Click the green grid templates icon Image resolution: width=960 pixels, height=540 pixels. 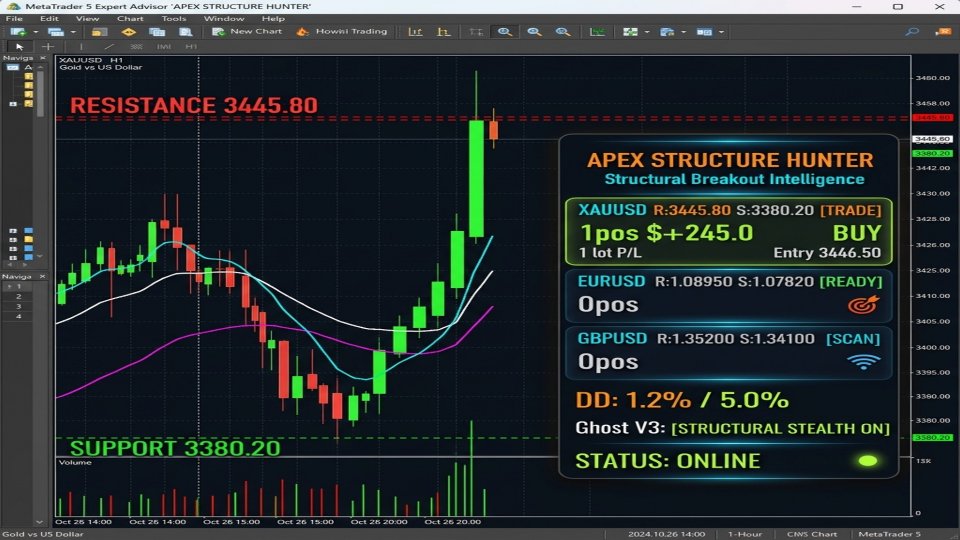pos(630,32)
